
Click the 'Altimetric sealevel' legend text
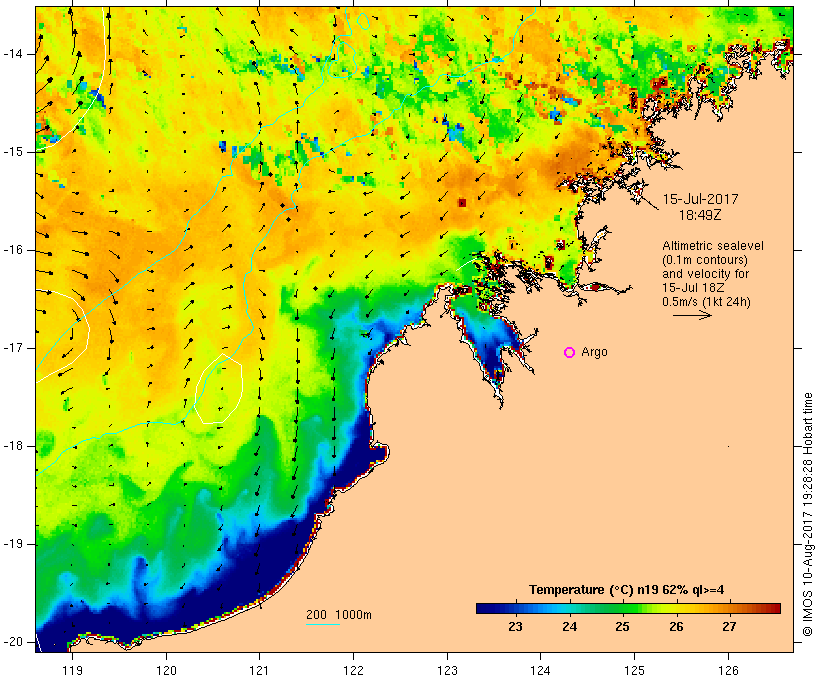click(x=713, y=246)
